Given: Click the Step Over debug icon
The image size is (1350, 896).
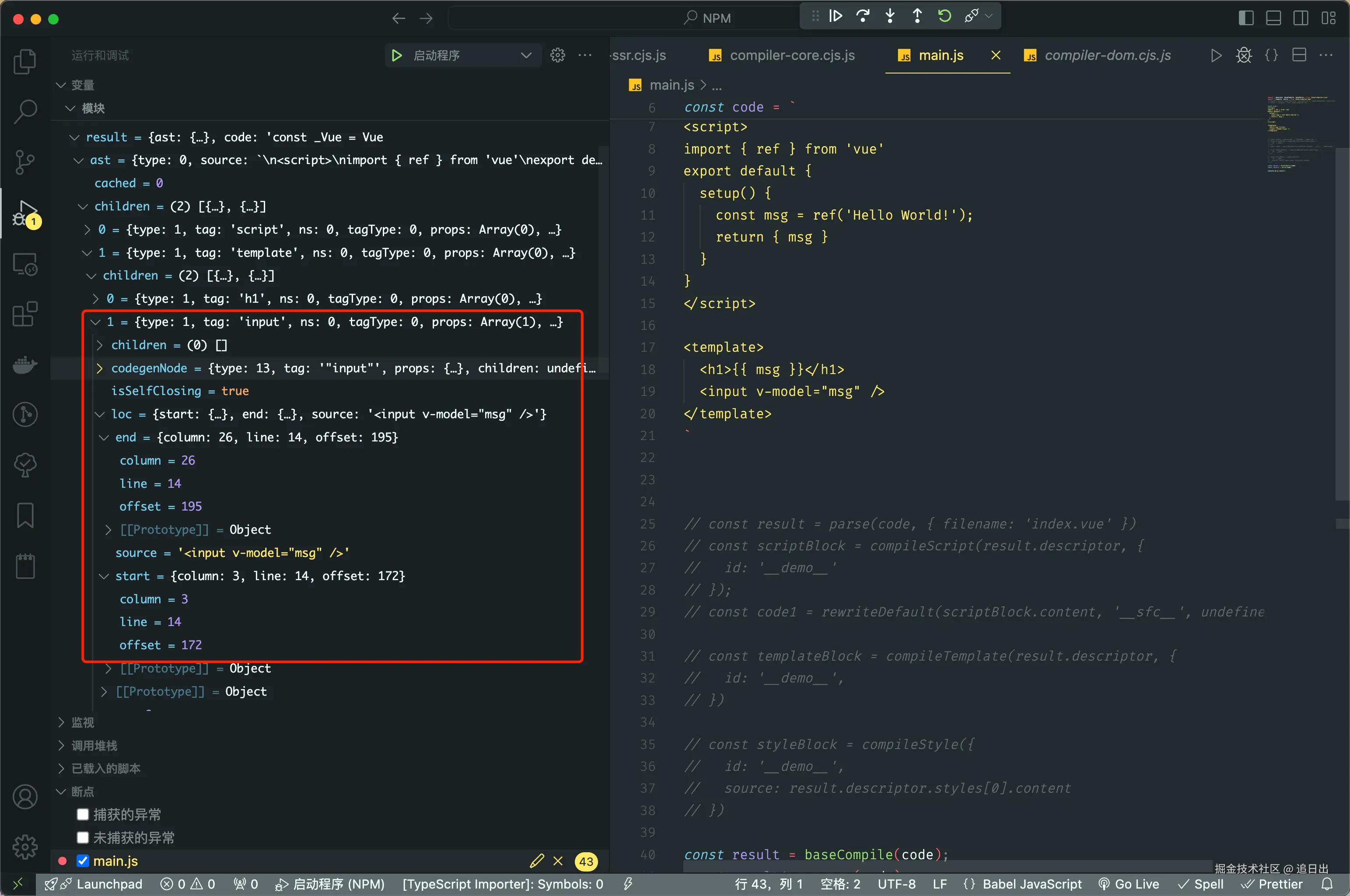Looking at the screenshot, I should coord(863,16).
